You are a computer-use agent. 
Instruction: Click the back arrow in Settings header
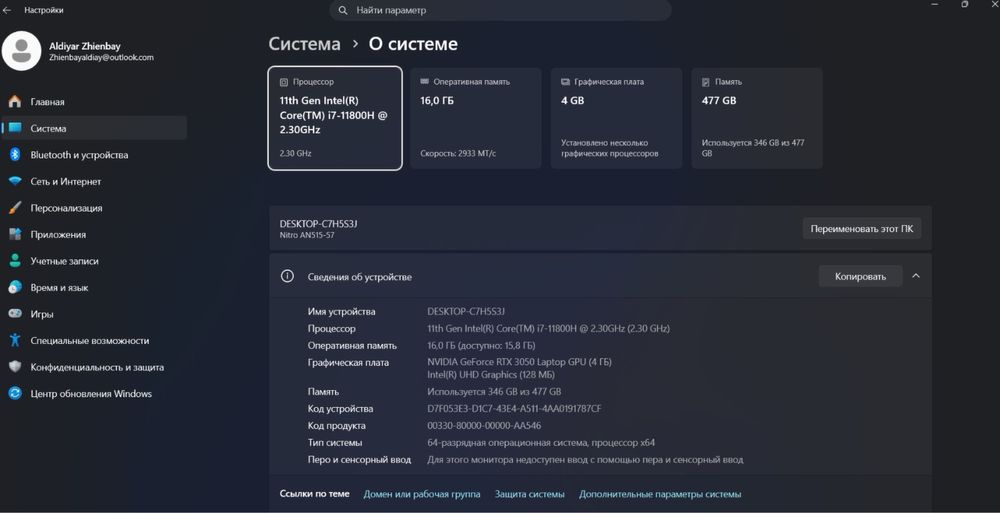[7, 10]
